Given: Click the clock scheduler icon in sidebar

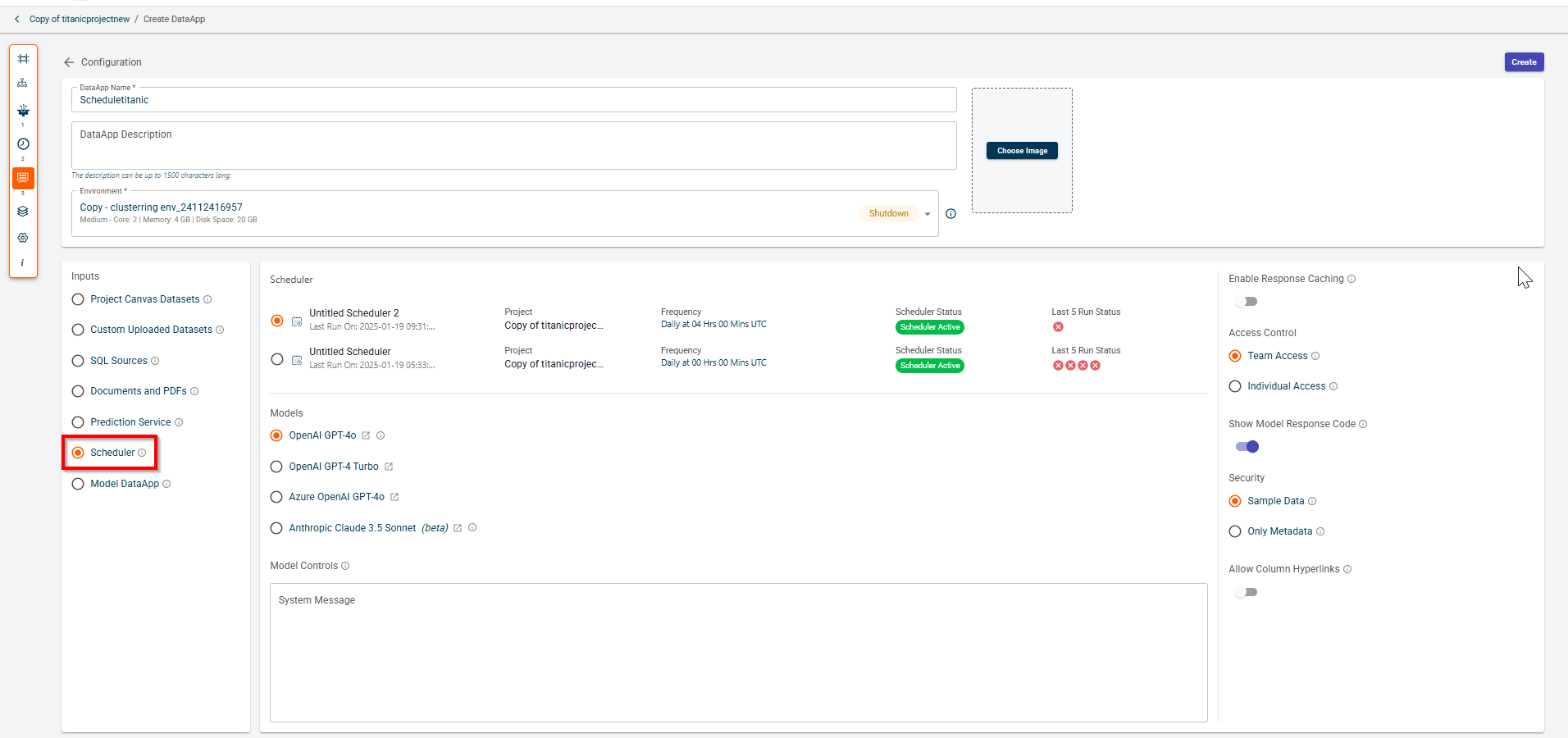Looking at the screenshot, I should pos(23,143).
